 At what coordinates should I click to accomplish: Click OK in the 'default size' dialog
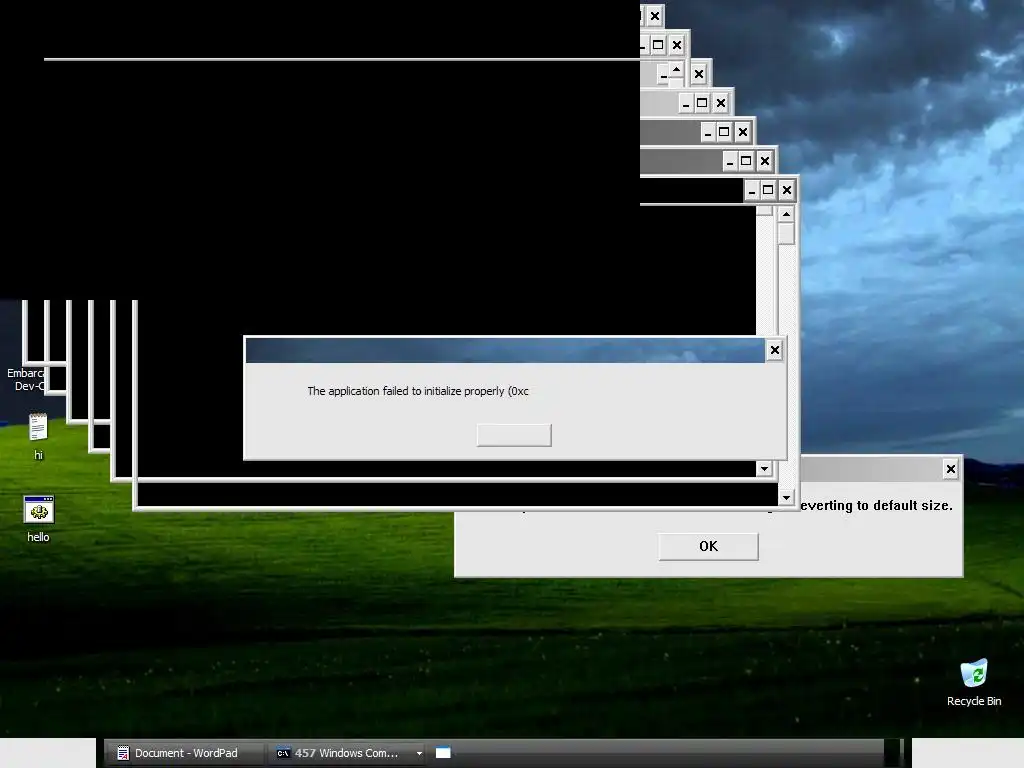pyautogui.click(x=709, y=546)
